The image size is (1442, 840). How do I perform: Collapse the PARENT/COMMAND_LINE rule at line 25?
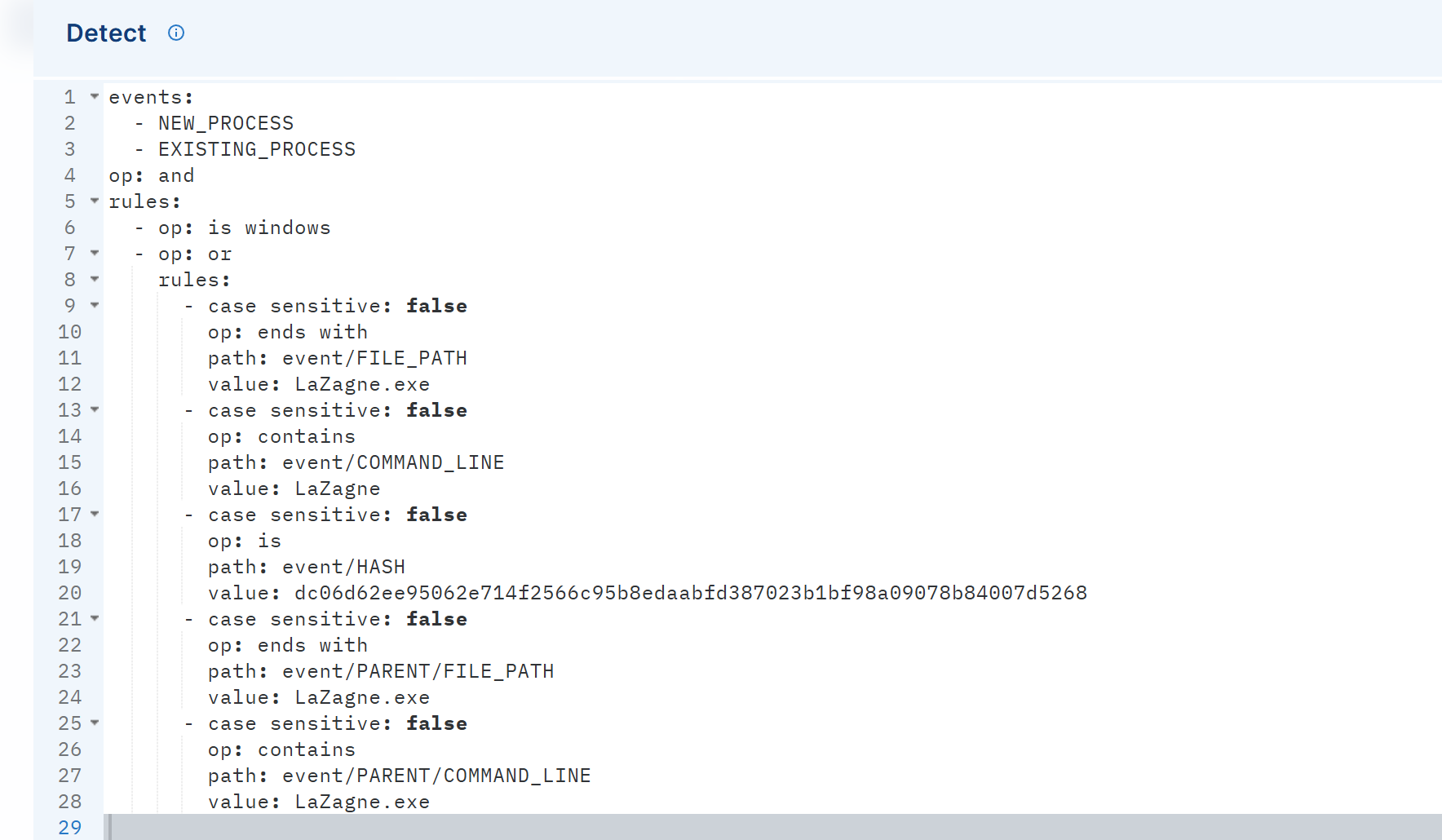(x=95, y=723)
